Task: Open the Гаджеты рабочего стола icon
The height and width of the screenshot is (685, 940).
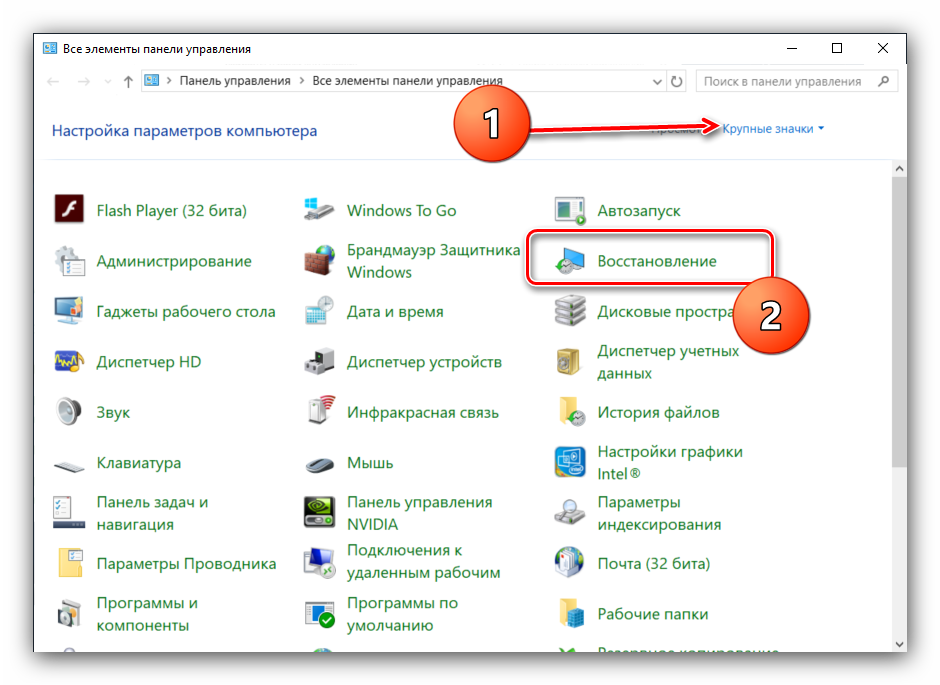Action: coord(69,310)
